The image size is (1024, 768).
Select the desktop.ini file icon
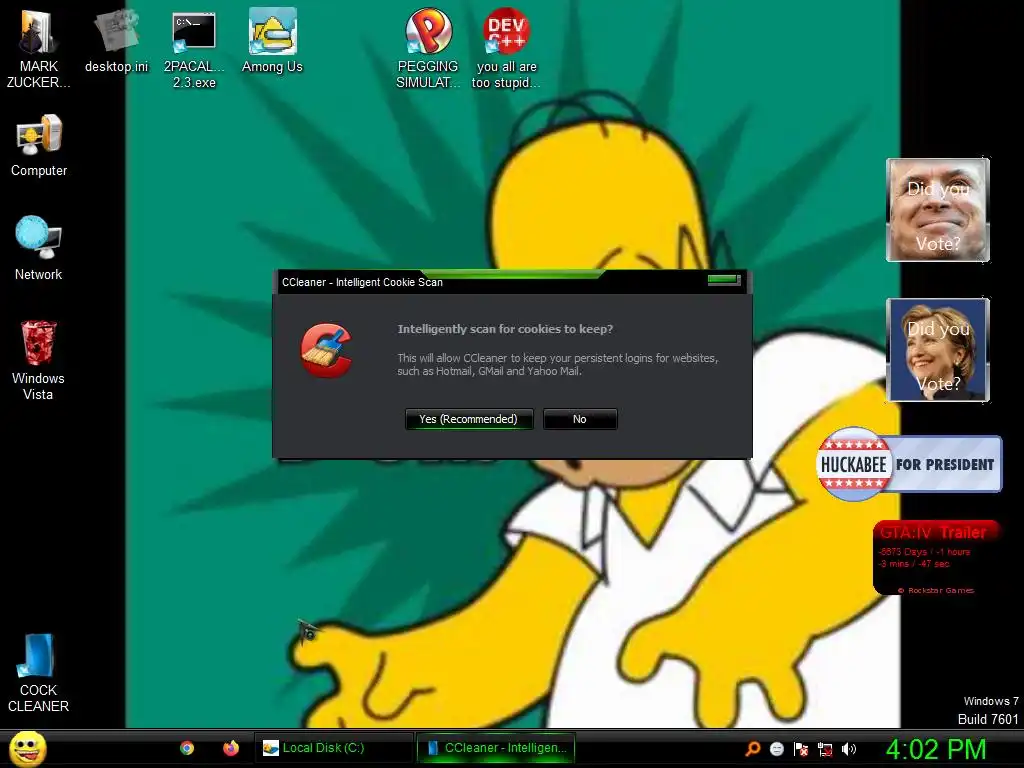click(x=116, y=40)
